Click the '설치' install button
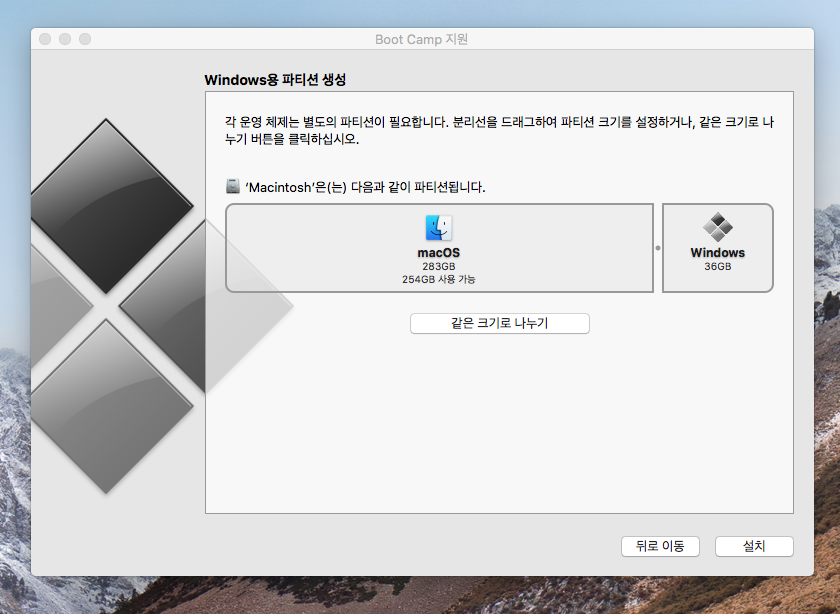The image size is (840, 614). (754, 546)
